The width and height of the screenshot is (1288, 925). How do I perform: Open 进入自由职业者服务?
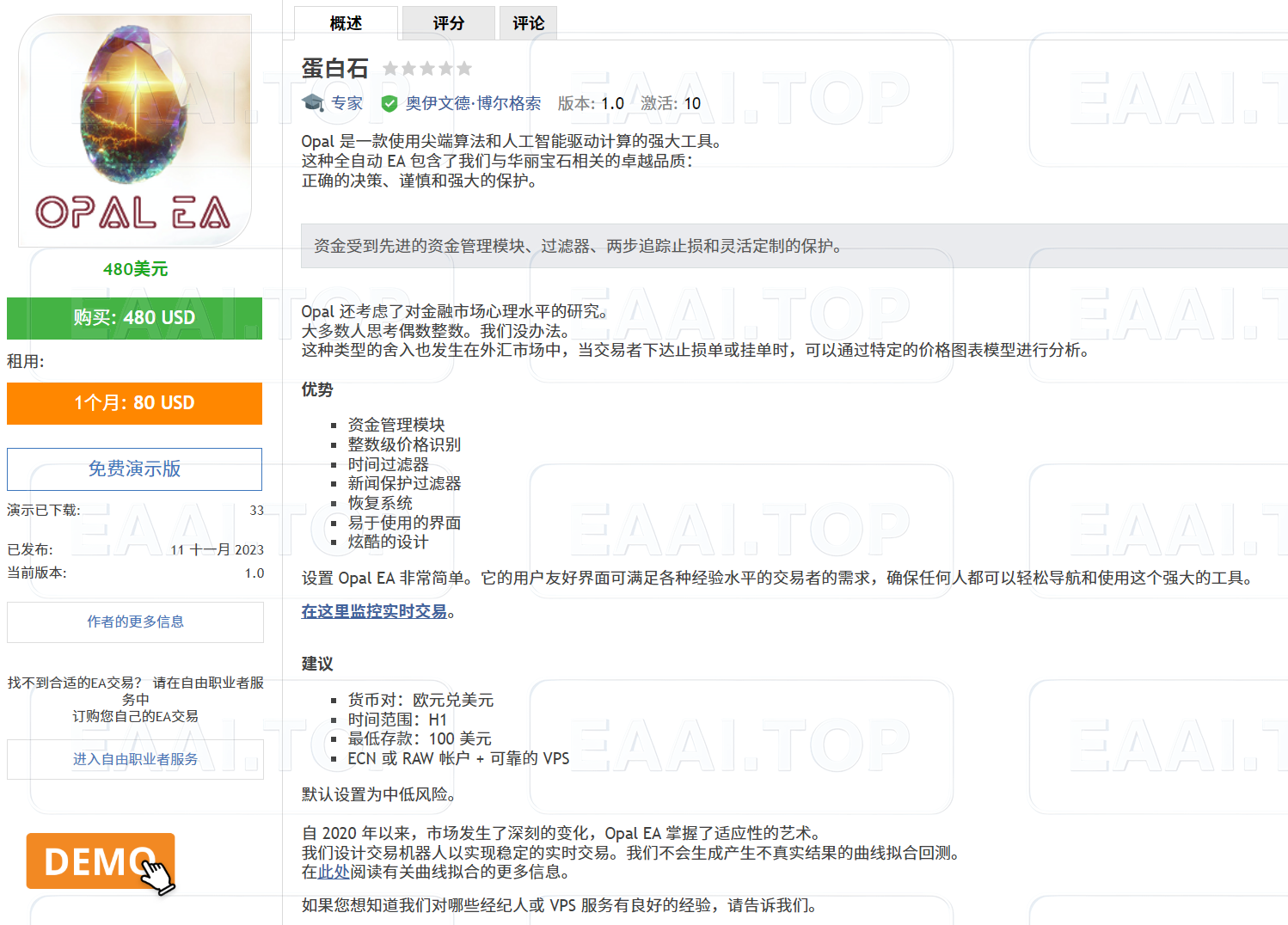click(x=134, y=759)
